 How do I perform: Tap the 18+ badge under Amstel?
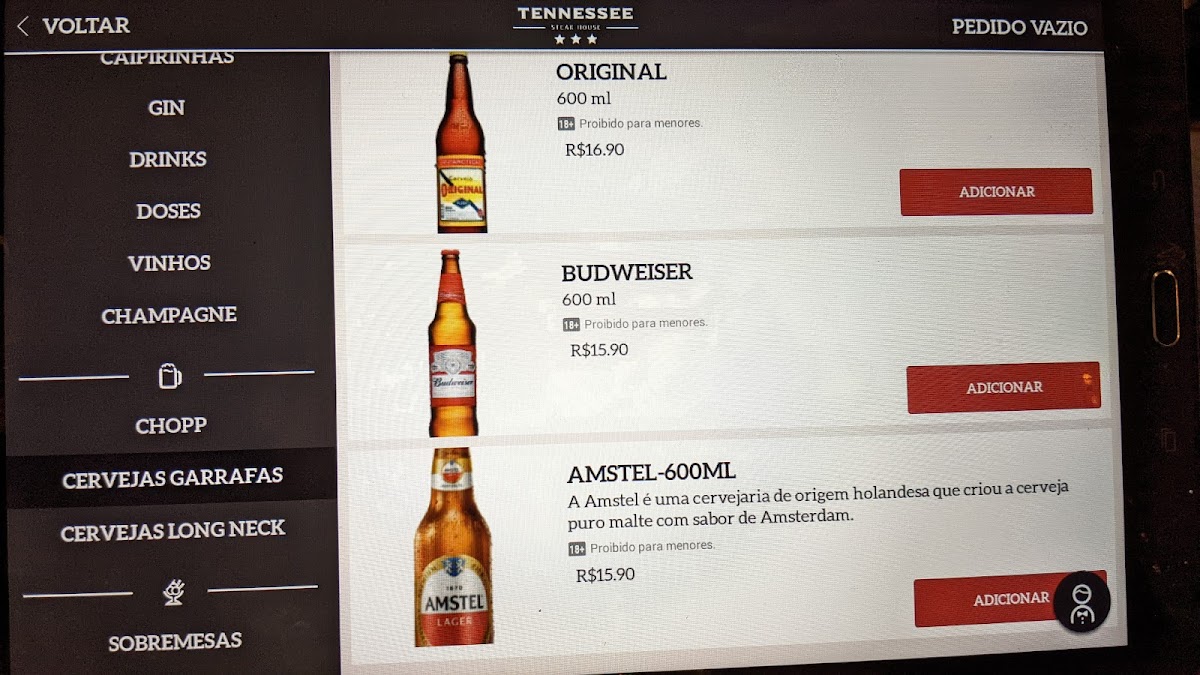tap(577, 548)
